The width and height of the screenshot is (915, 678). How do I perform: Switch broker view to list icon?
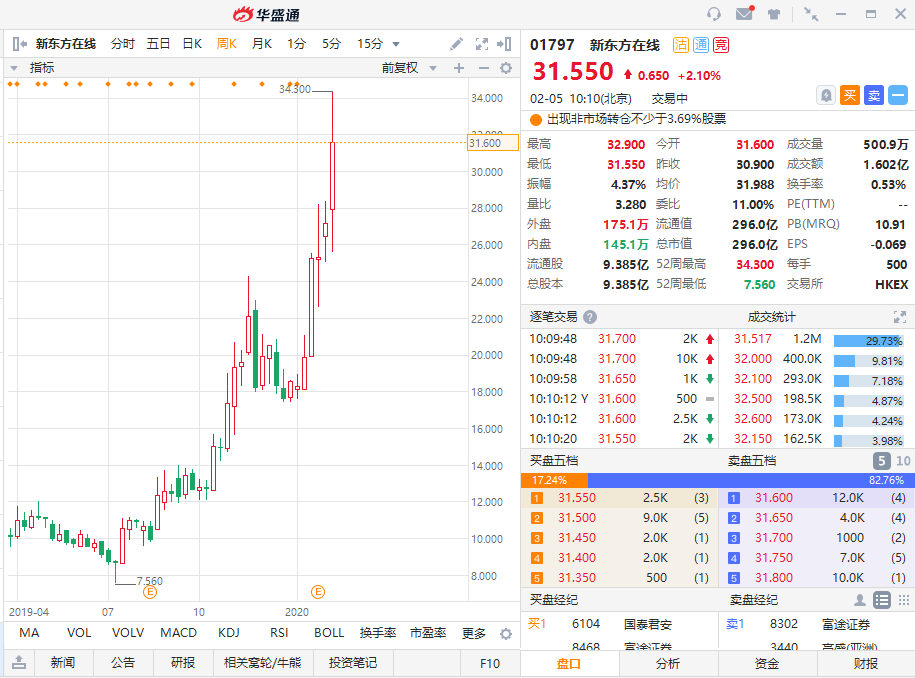click(x=882, y=600)
